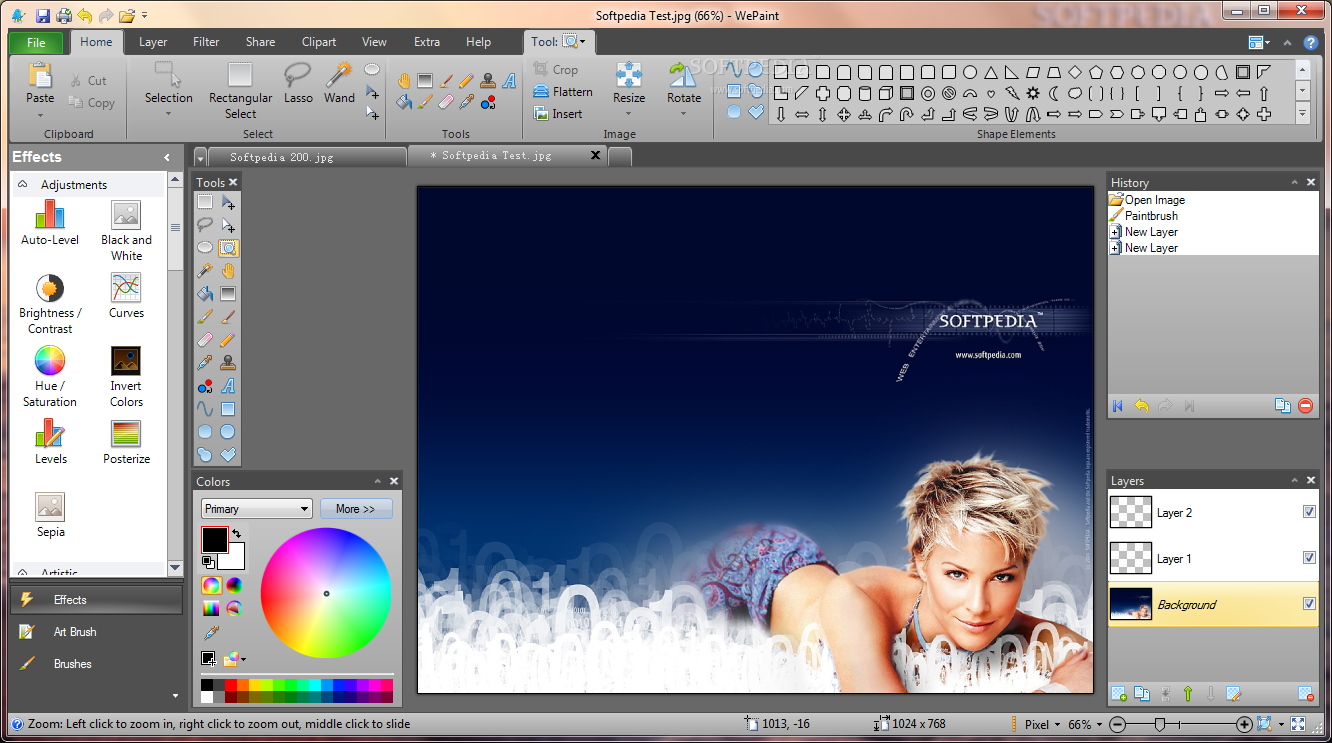Click the Rectangular Select button
This screenshot has height=743, width=1332.
[240, 90]
